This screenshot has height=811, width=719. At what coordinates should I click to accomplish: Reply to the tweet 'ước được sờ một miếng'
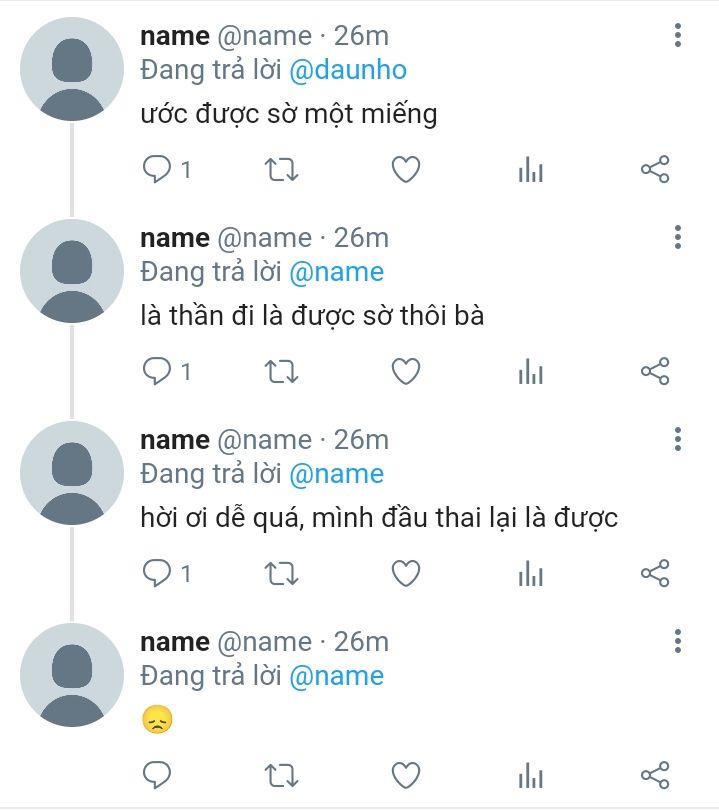pos(156,170)
